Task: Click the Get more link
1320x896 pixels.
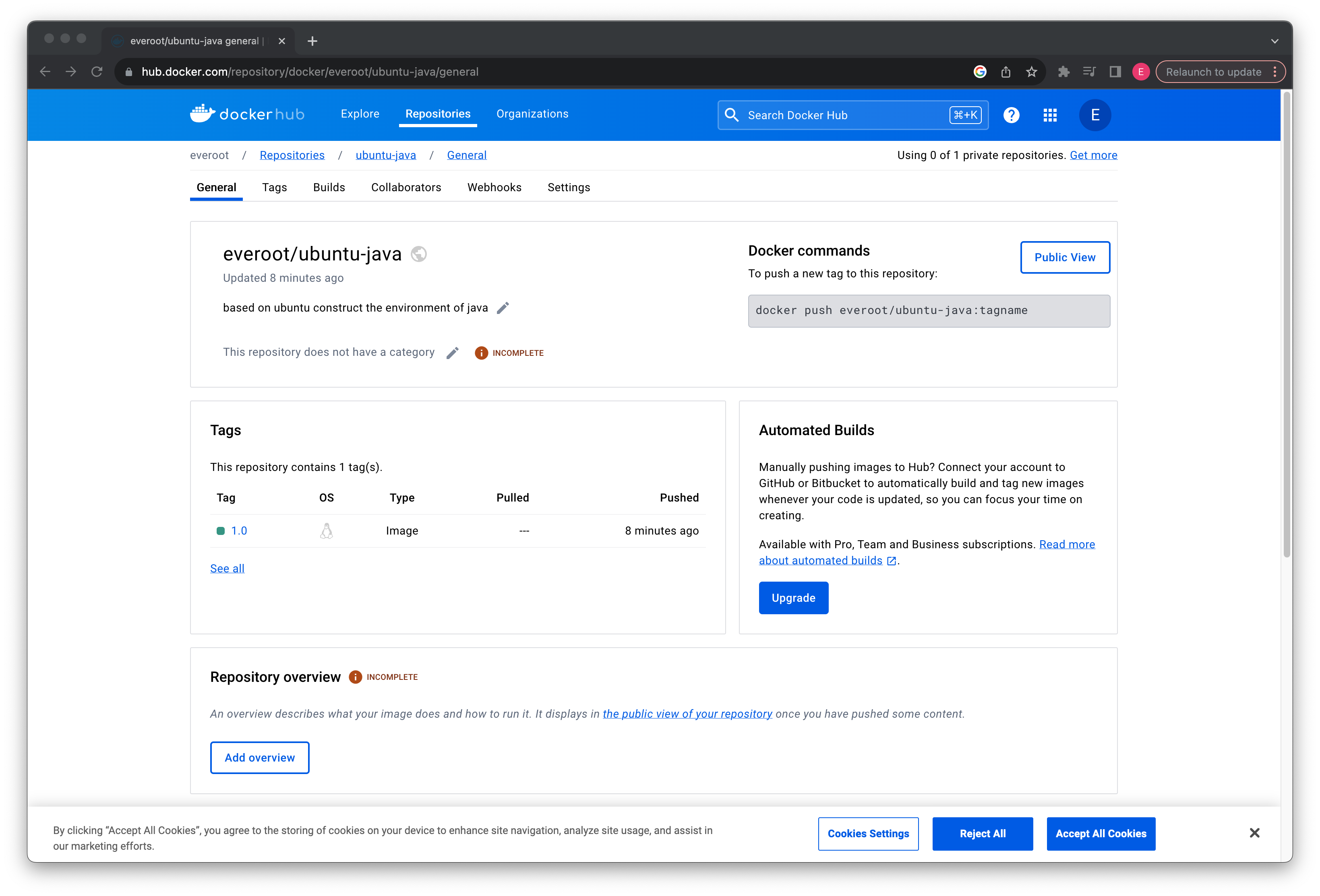Action: 1093,155
